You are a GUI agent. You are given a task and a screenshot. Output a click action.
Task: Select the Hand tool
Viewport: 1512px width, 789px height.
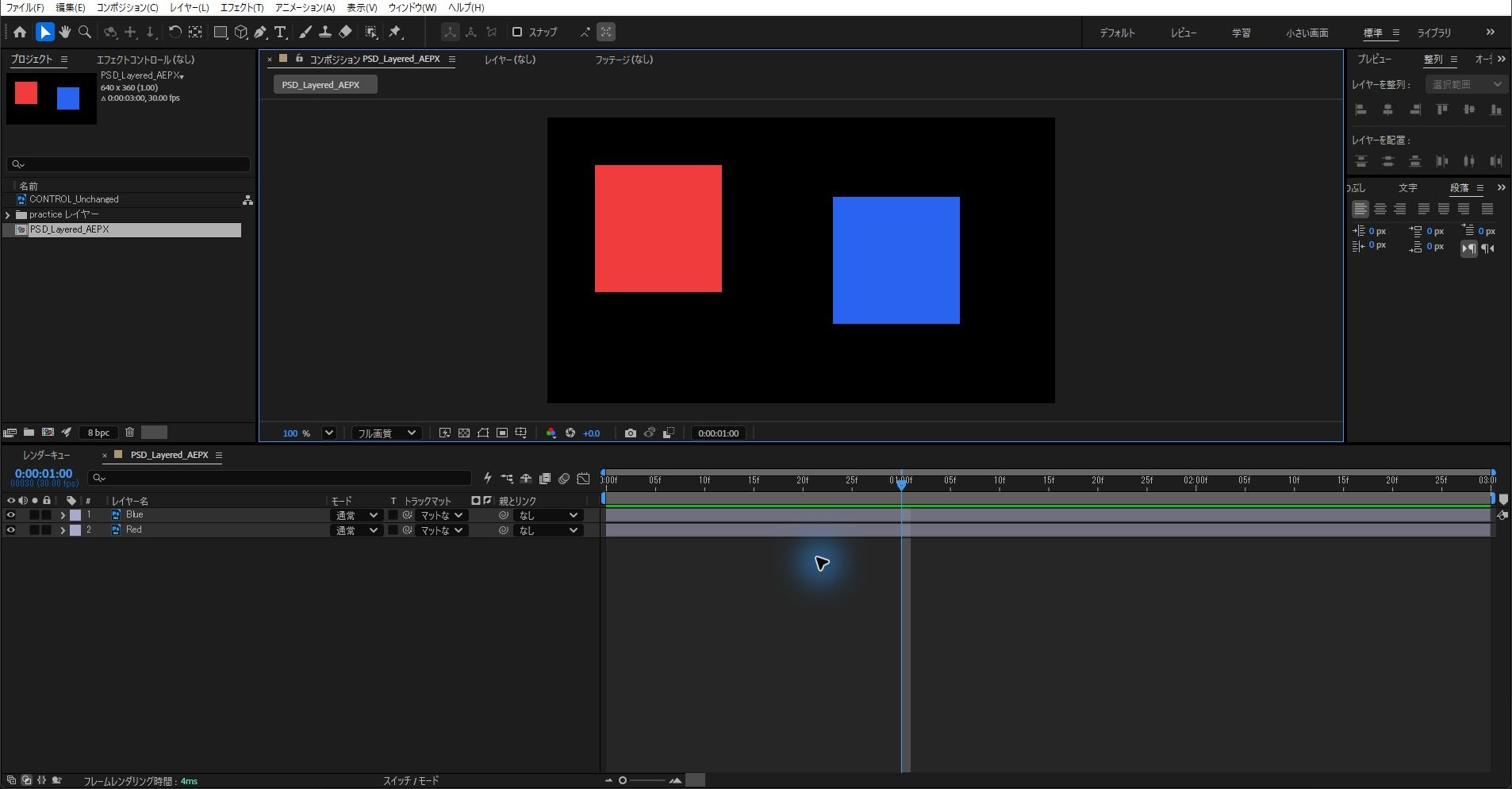click(65, 32)
